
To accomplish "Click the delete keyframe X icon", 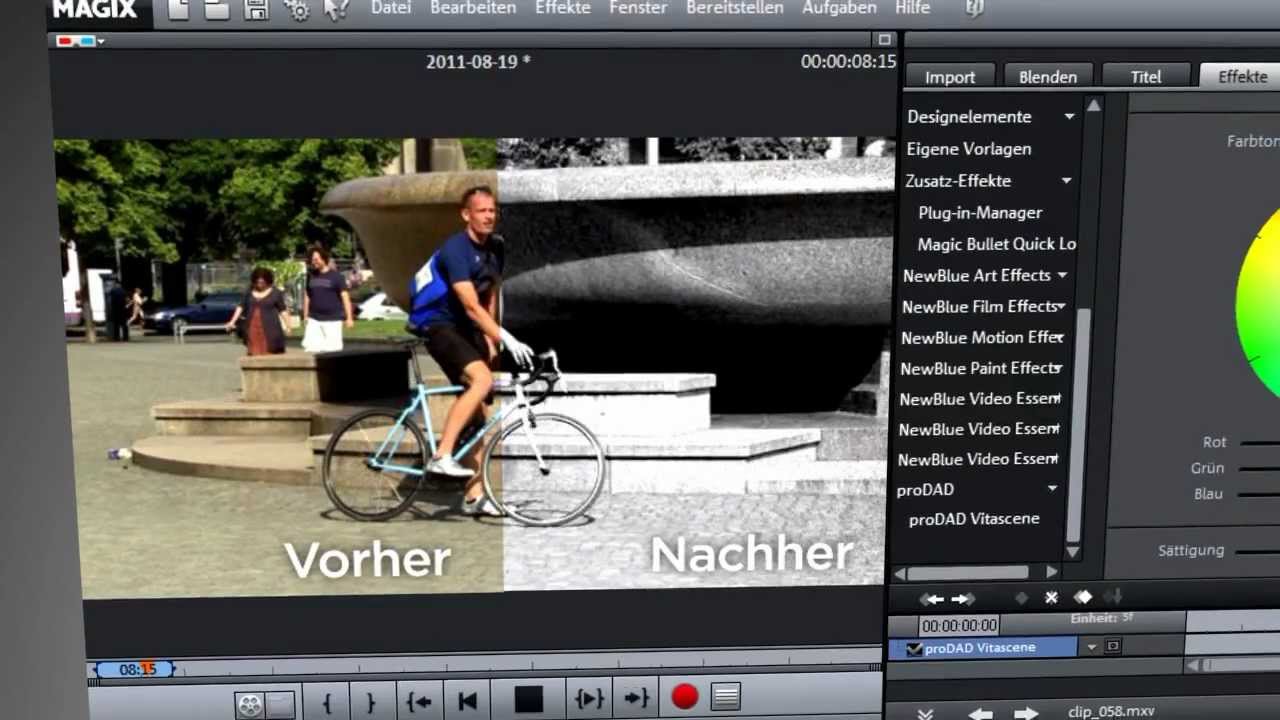I will point(1051,598).
